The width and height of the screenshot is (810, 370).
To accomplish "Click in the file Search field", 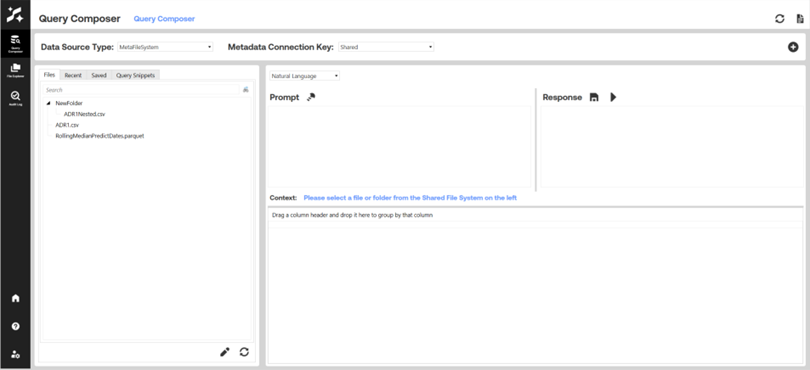I will click(x=141, y=90).
